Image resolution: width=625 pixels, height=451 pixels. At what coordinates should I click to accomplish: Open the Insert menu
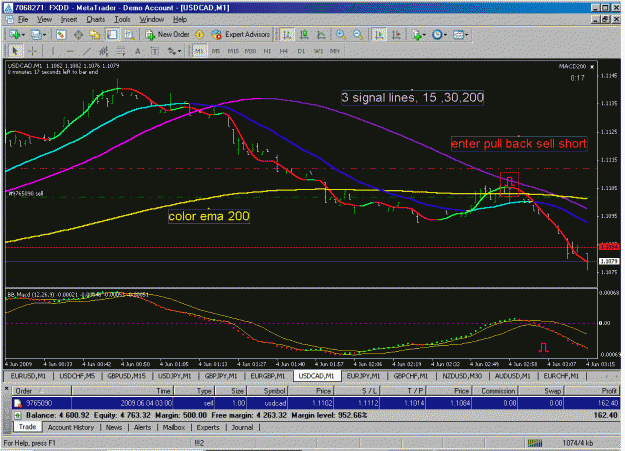pos(69,19)
